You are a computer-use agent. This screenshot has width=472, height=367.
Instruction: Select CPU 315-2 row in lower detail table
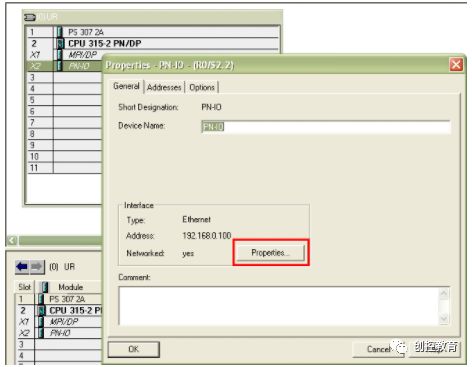[x=59, y=310]
